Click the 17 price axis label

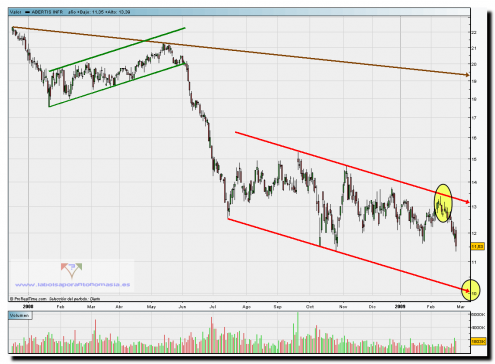click(474, 118)
